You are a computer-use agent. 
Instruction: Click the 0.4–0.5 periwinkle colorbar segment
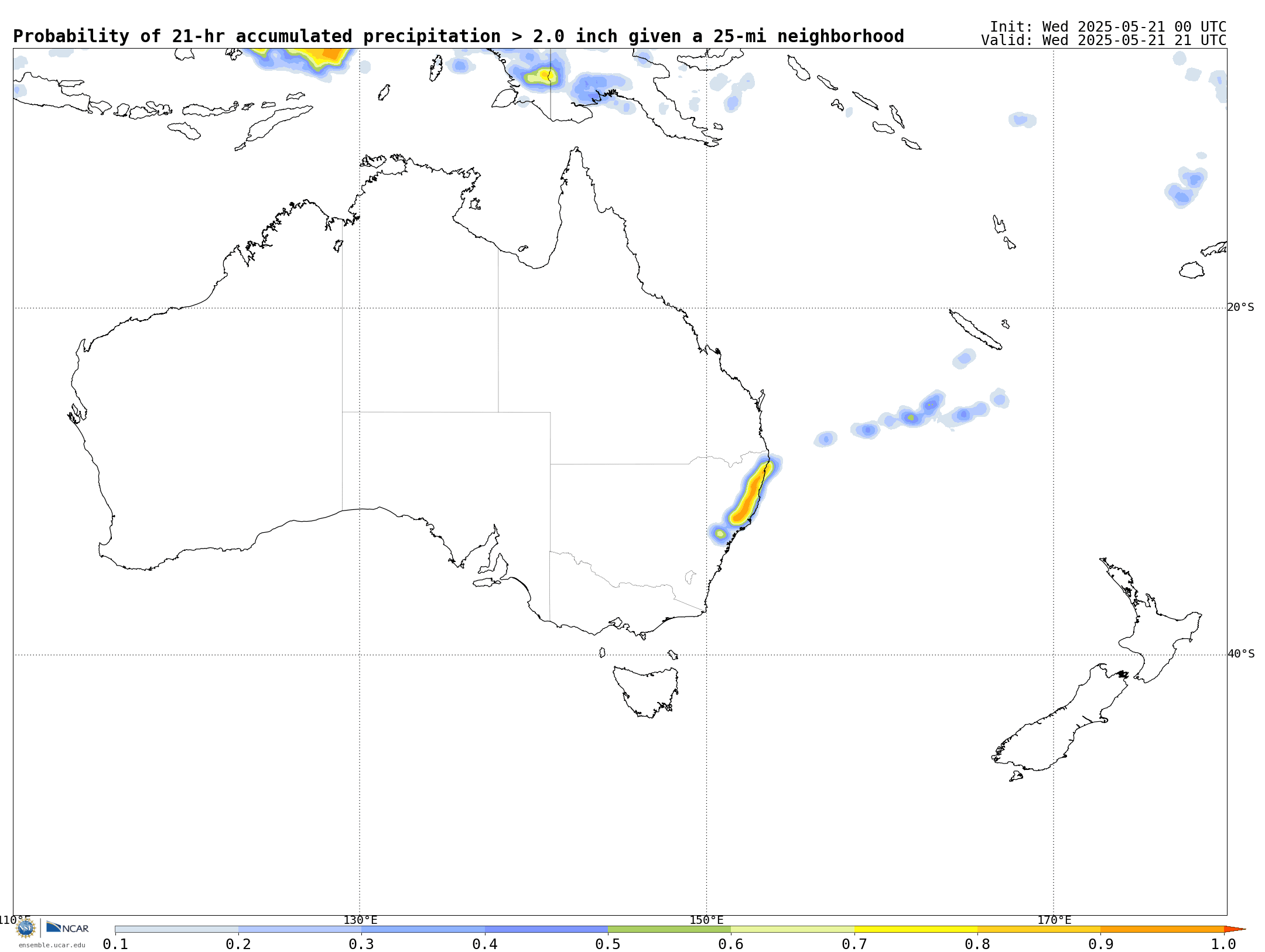pos(546,929)
